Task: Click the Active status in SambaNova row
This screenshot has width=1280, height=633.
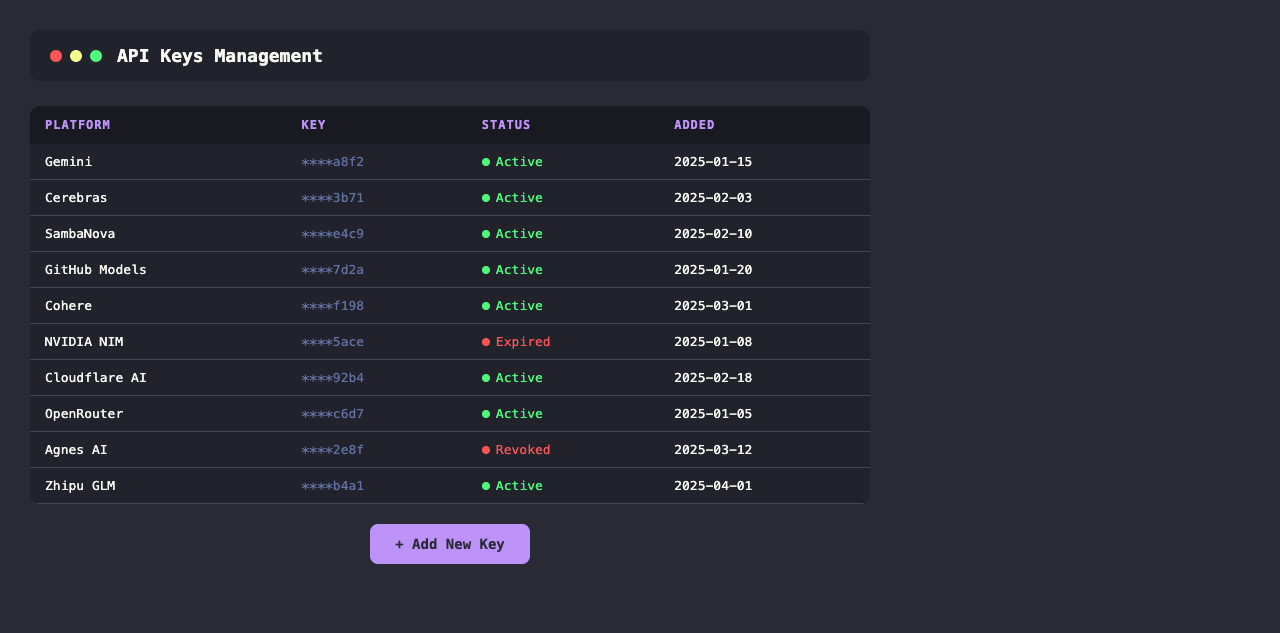Action: 512,234
